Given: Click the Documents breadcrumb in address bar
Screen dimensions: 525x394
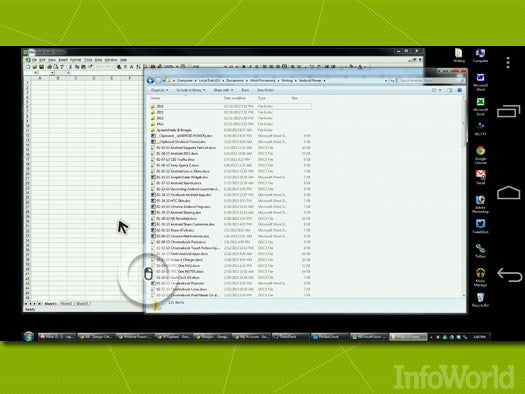Looking at the screenshot, I should pyautogui.click(x=235, y=81).
